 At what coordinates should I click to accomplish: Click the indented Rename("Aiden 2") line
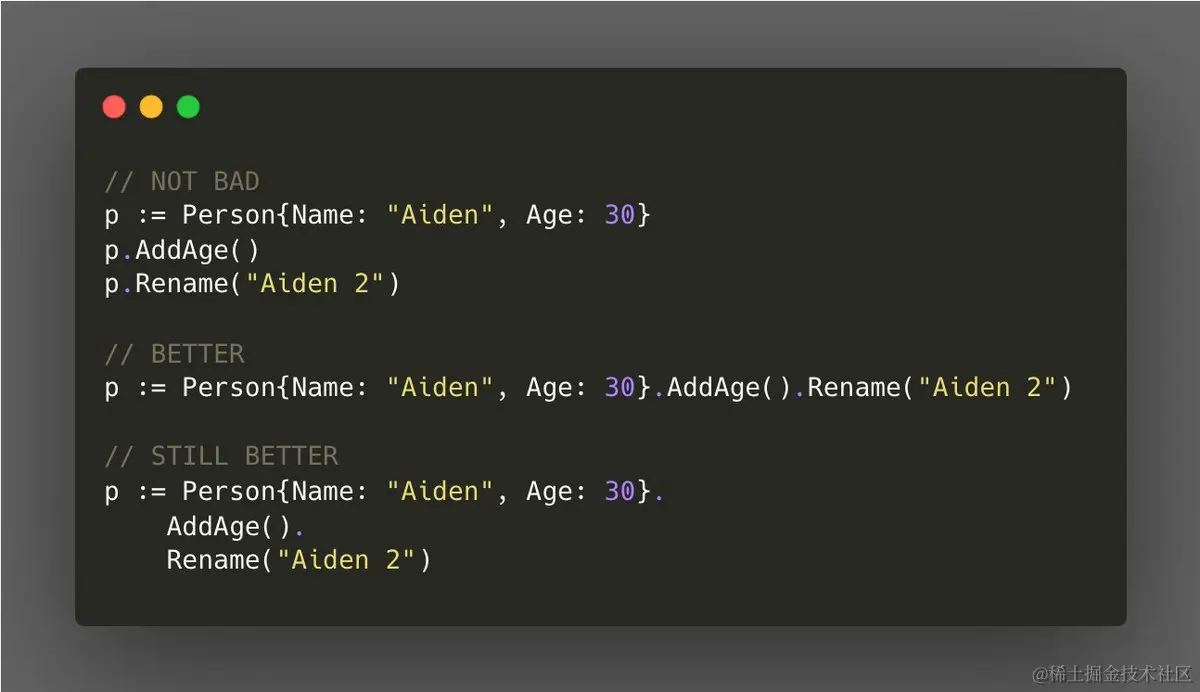coord(298,560)
